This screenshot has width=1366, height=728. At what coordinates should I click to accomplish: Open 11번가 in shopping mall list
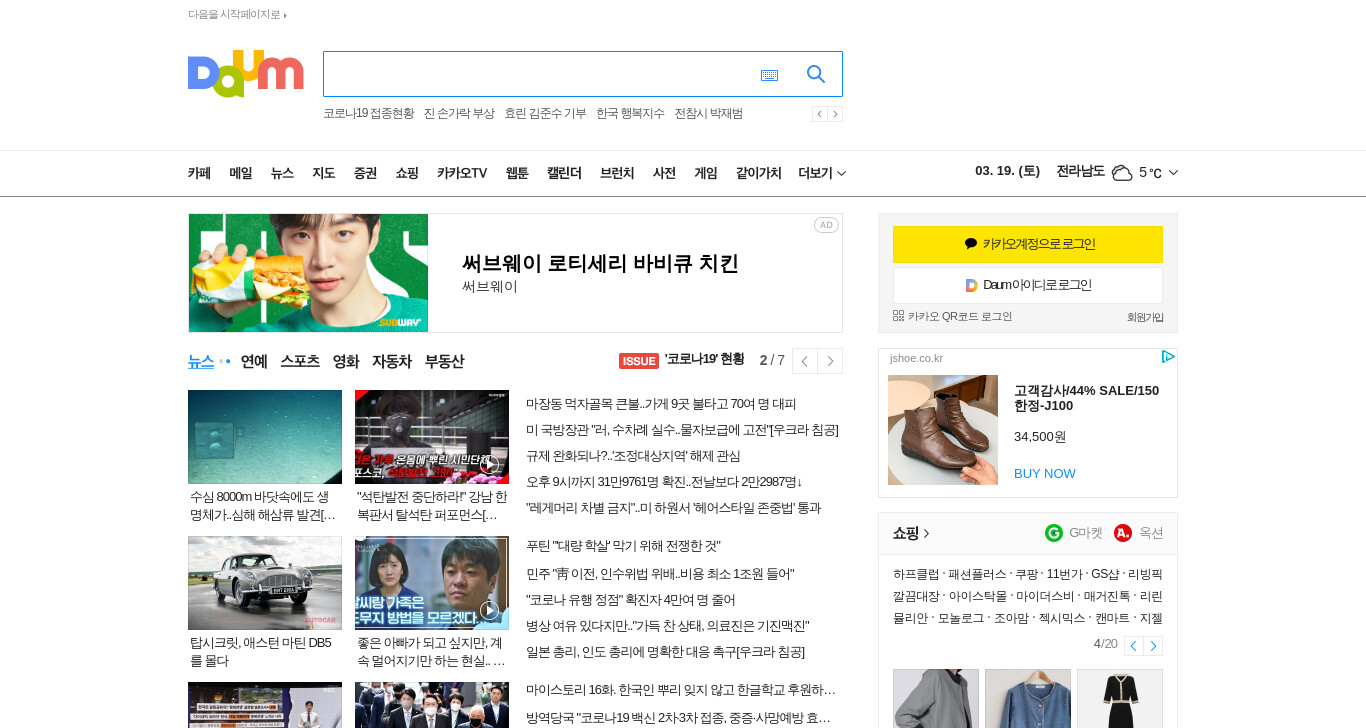pos(1064,574)
